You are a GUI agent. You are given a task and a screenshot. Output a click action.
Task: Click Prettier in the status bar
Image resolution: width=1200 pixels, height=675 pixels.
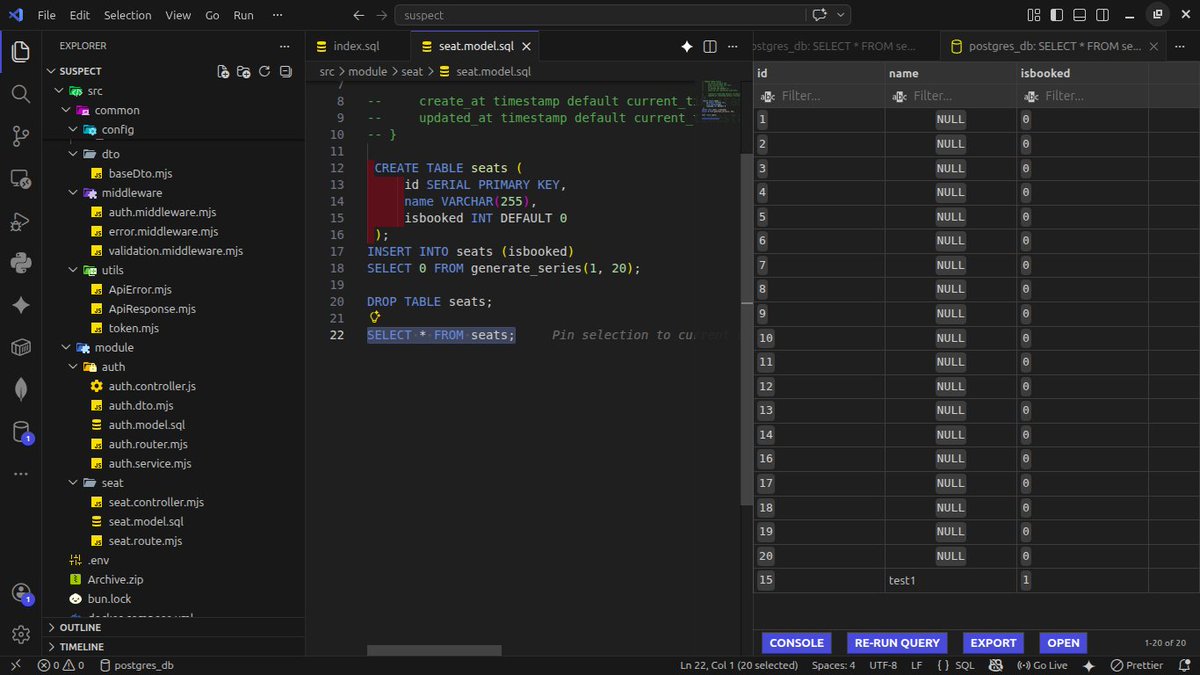pos(1137,665)
